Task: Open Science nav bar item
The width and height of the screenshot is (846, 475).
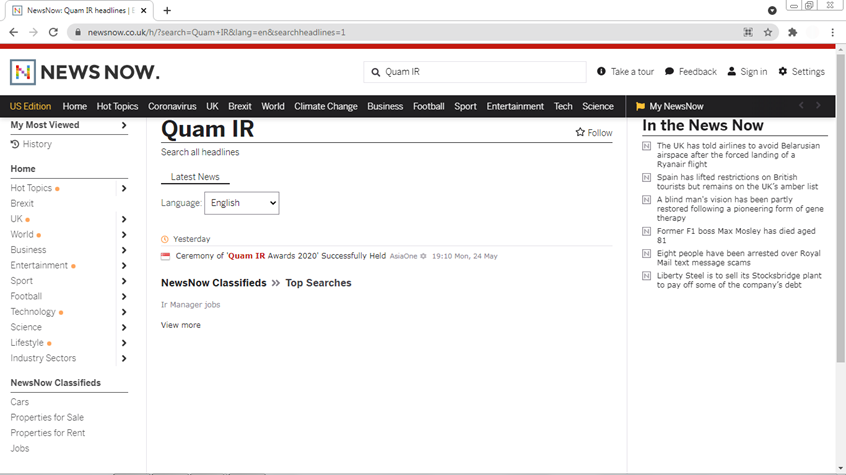Action: point(598,106)
